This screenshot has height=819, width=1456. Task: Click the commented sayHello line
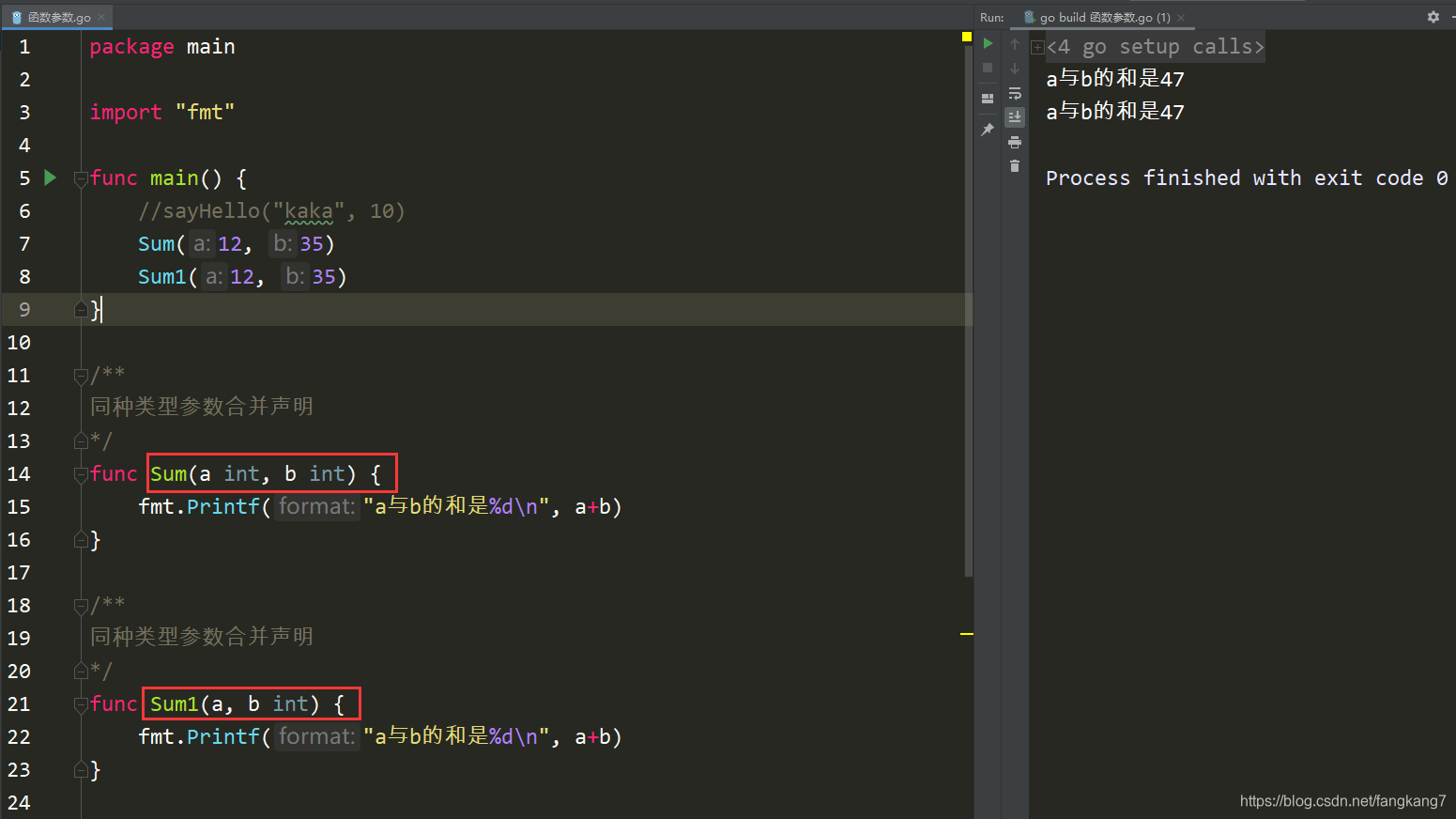click(271, 211)
